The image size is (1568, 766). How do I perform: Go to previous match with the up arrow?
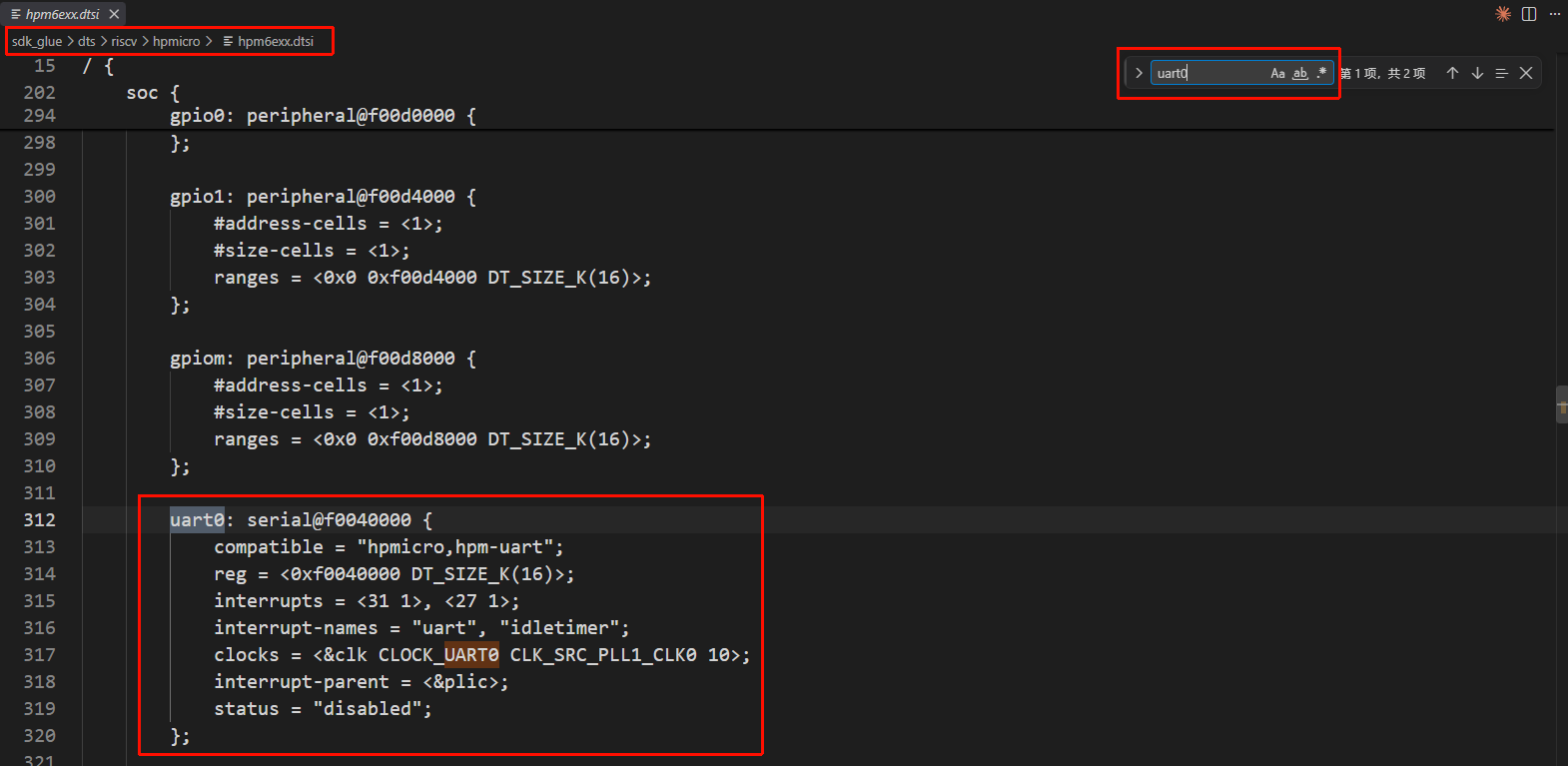1453,73
